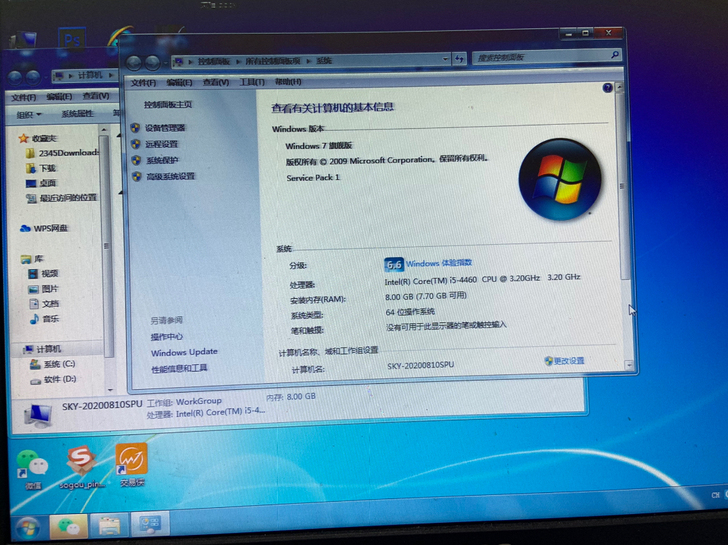The width and height of the screenshot is (728, 545).
Task: Open 查看(V) menu in System window
Action: (216, 82)
